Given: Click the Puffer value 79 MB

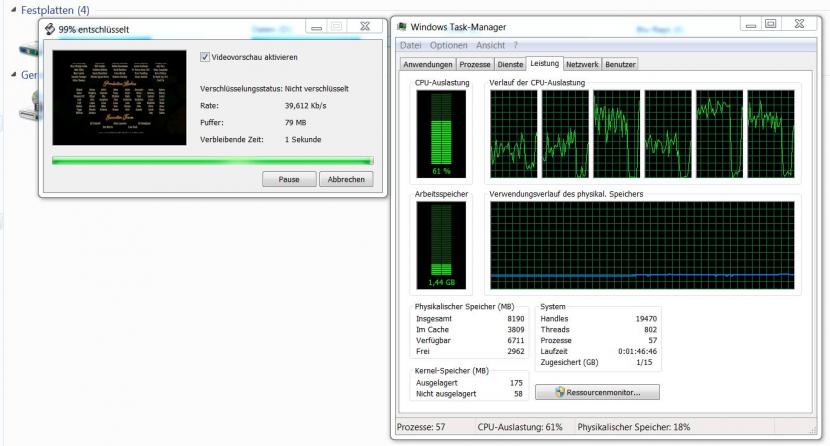Looking at the screenshot, I should click(x=295, y=122).
